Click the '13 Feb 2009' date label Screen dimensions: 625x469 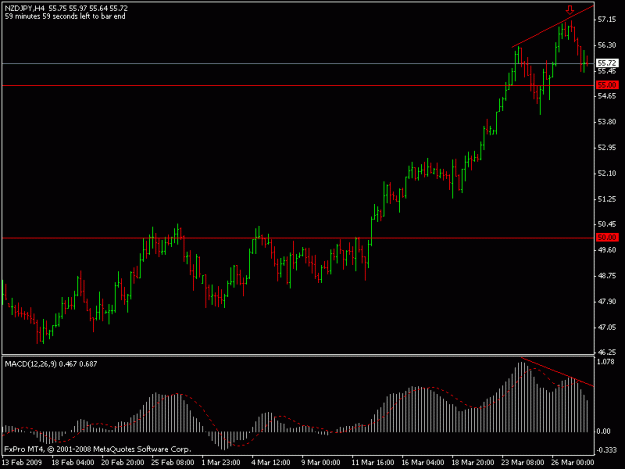pos(22,463)
